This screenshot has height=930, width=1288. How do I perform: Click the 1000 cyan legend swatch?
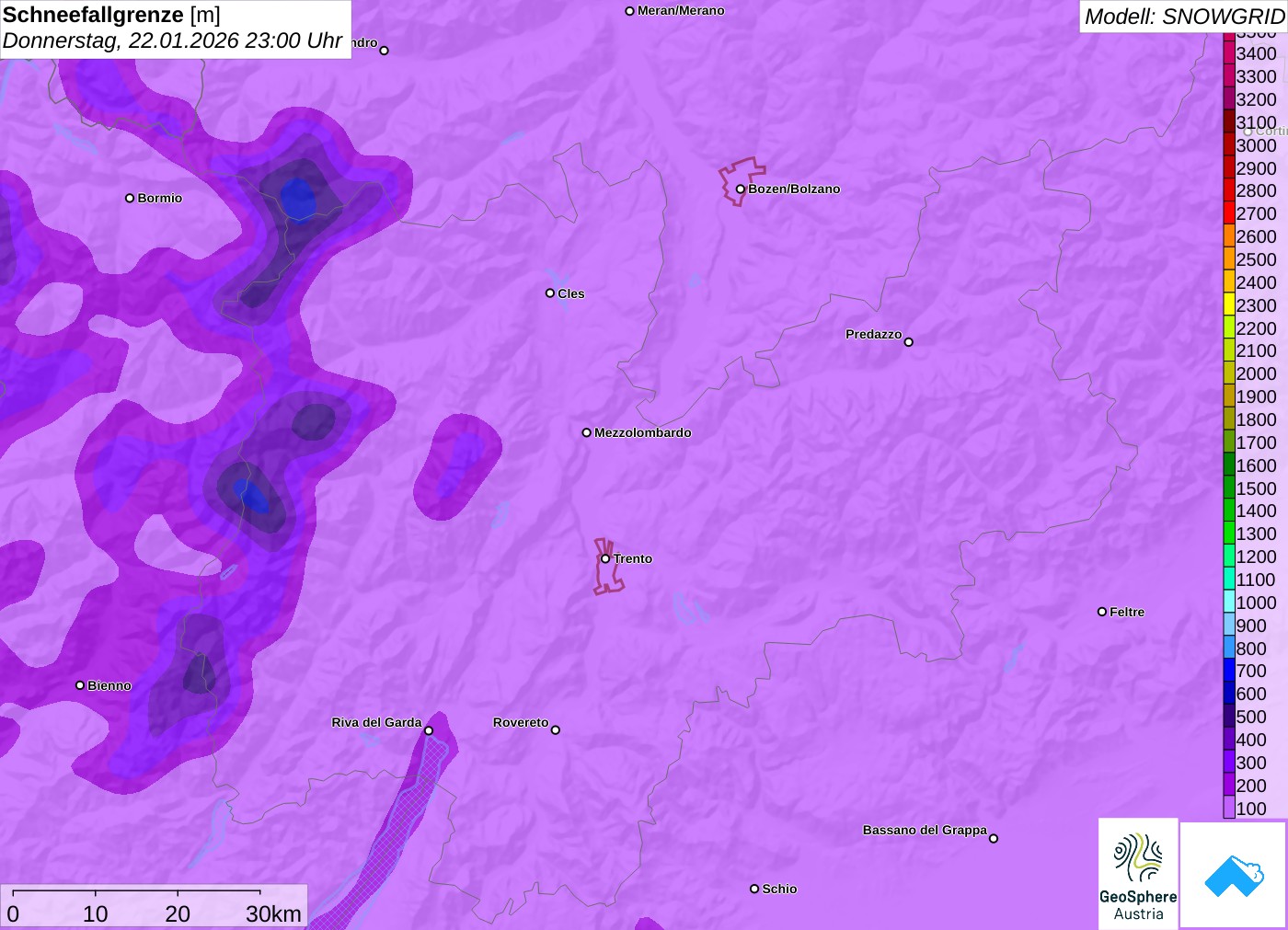click(x=1229, y=603)
